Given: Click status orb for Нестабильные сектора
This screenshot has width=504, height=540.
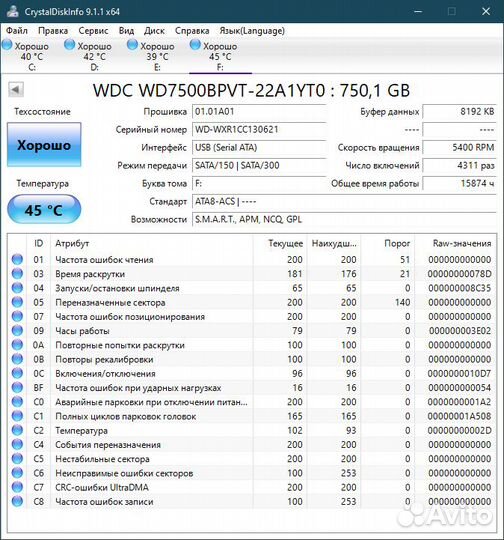Looking at the screenshot, I should click(17, 459).
